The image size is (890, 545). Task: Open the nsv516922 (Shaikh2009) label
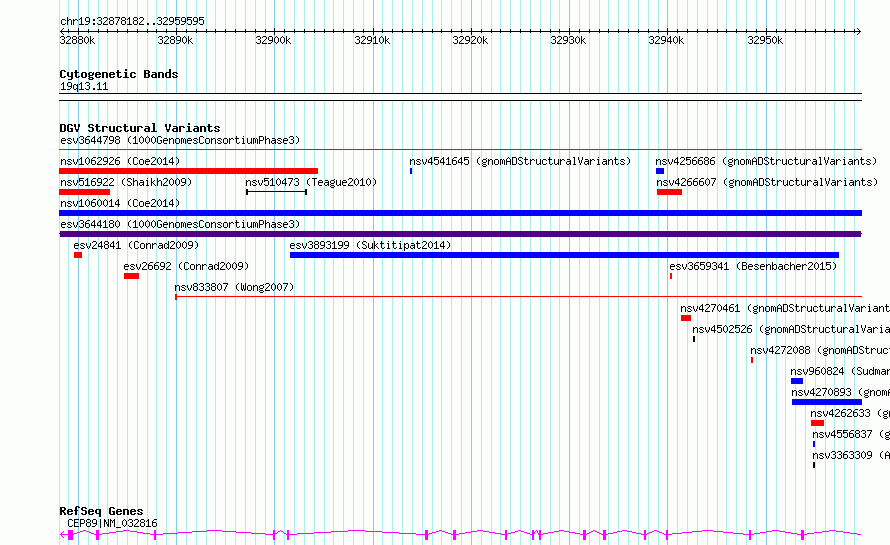(126, 182)
